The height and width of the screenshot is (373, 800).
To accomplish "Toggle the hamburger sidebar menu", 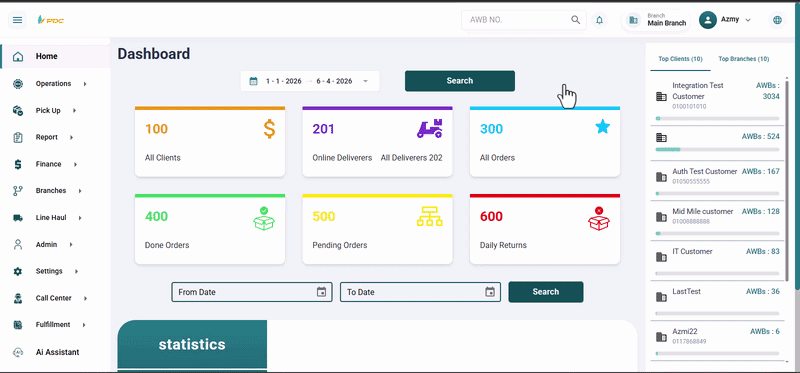I will (x=17, y=20).
